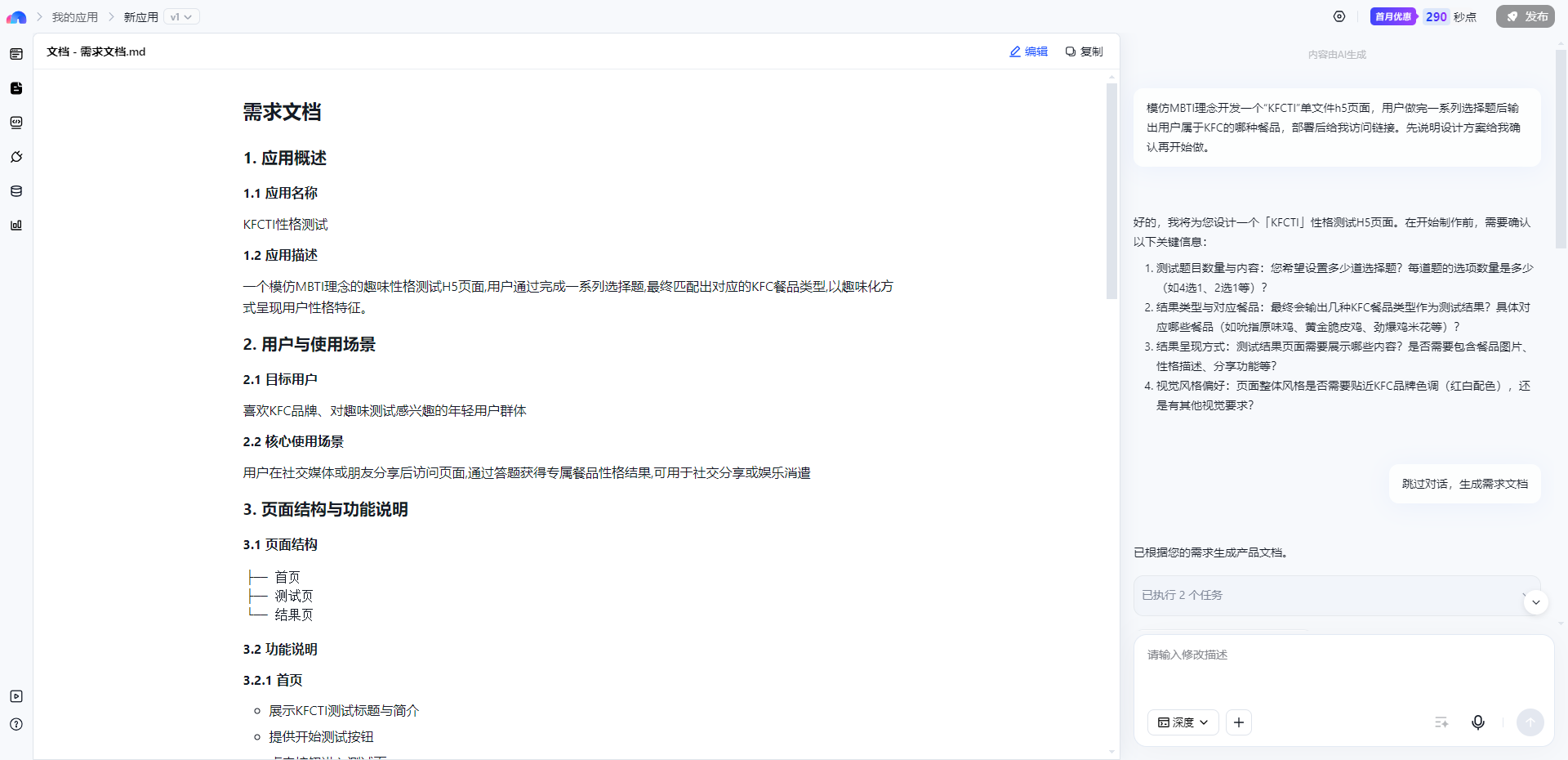
Task: Click the 发布 publish button
Action: coord(1526,16)
